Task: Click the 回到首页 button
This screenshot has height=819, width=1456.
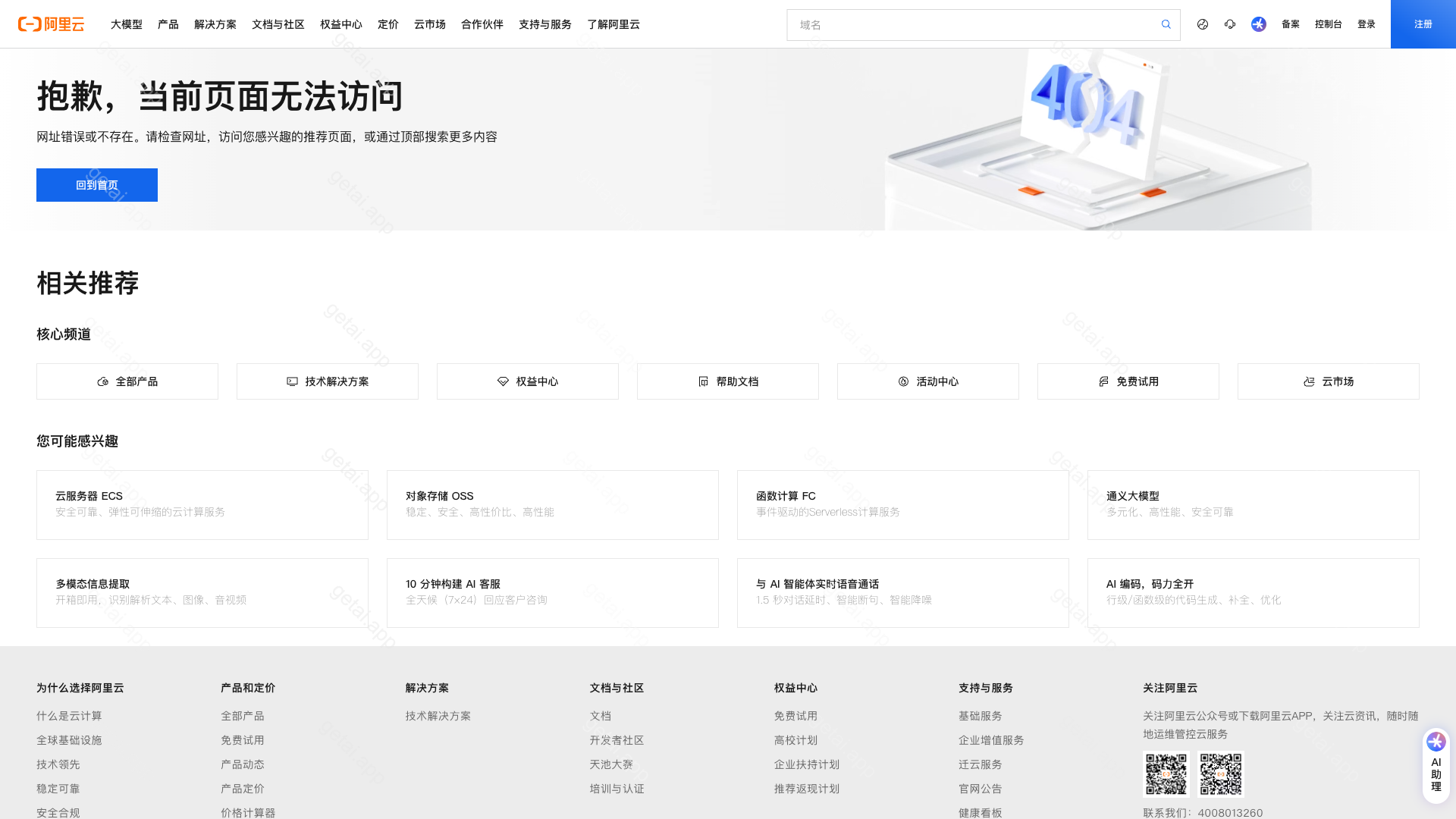Action: coord(97,185)
